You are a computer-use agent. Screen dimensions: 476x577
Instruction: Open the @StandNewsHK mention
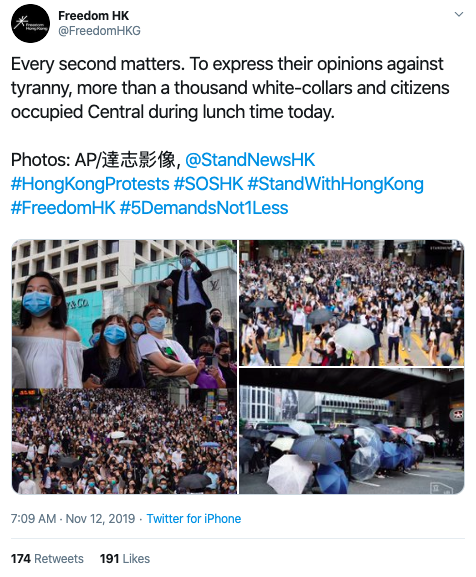(250, 160)
